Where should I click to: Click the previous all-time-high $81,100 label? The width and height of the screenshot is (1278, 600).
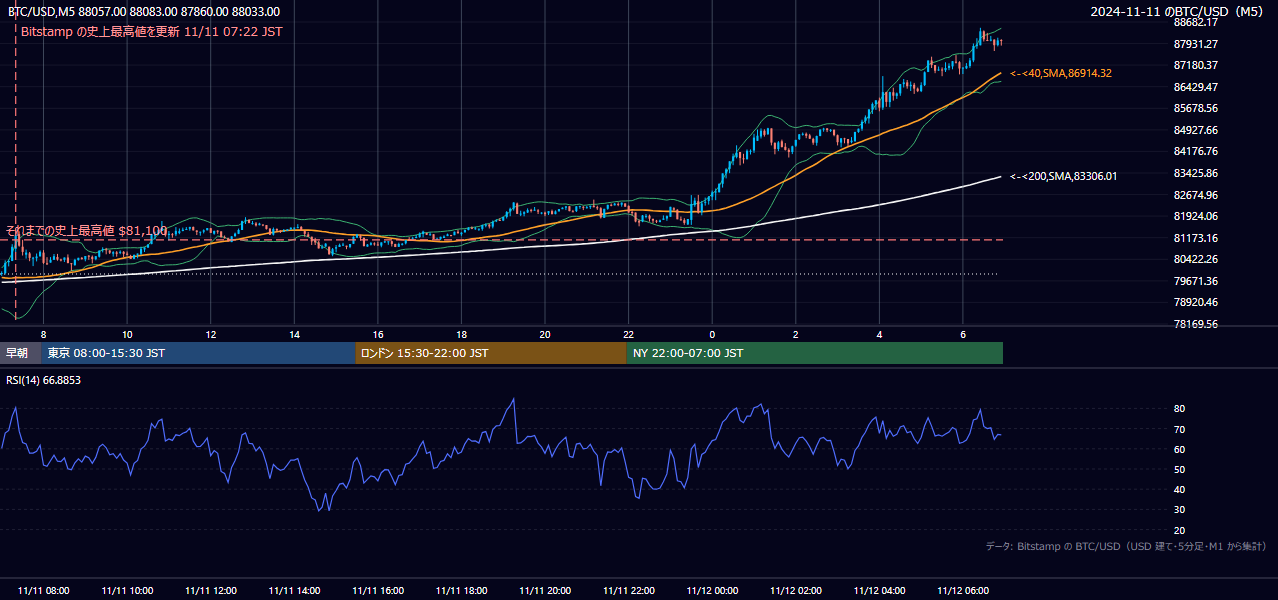[x=86, y=231]
